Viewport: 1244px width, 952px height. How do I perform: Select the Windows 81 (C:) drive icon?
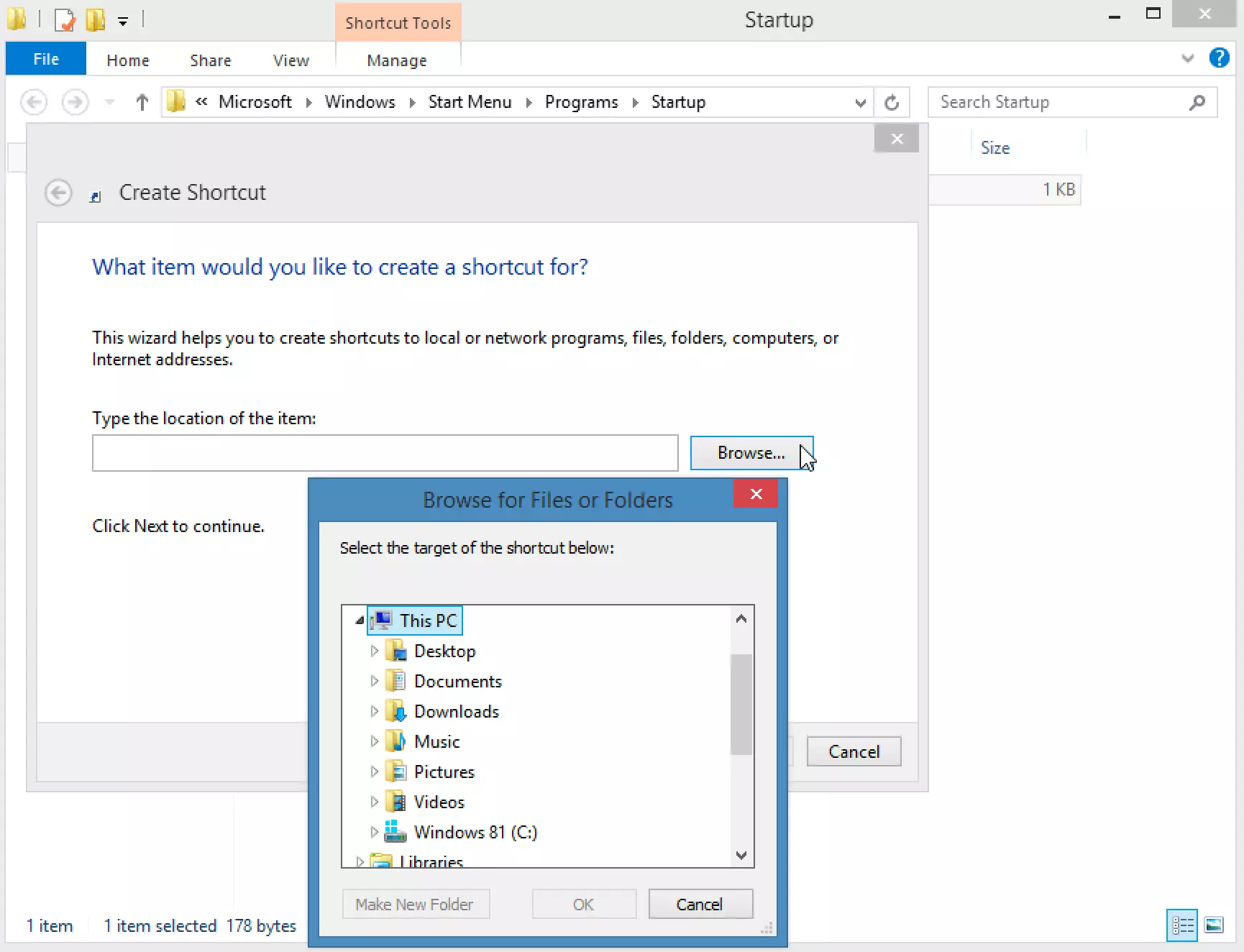[395, 832]
